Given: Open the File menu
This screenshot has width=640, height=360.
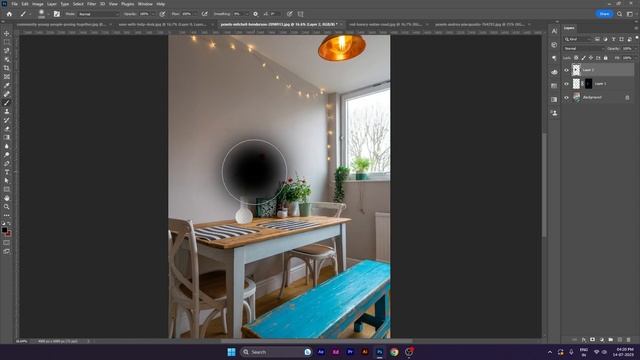Looking at the screenshot, I should click(14, 4).
